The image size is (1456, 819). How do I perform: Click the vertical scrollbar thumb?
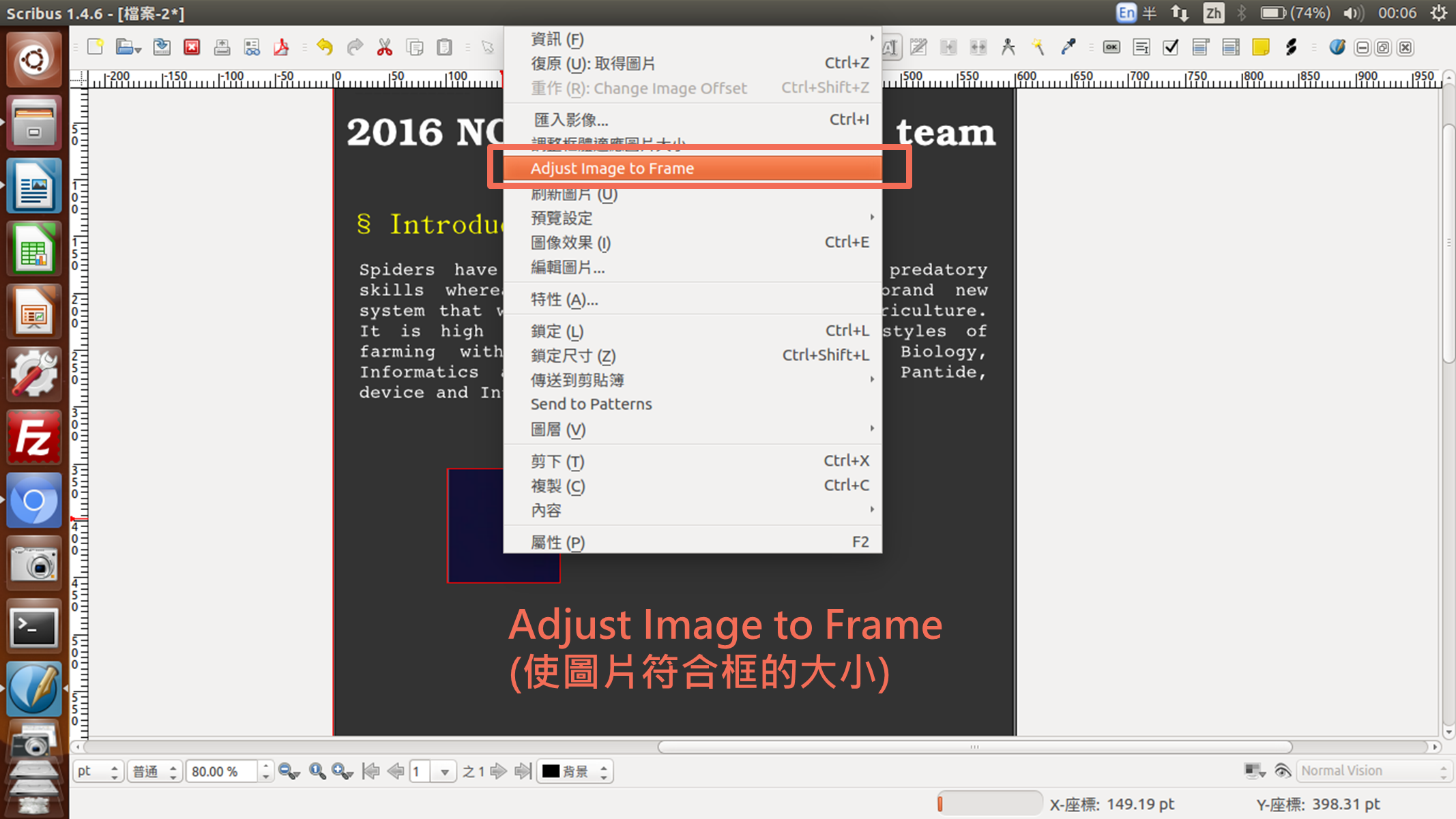(x=1448, y=243)
